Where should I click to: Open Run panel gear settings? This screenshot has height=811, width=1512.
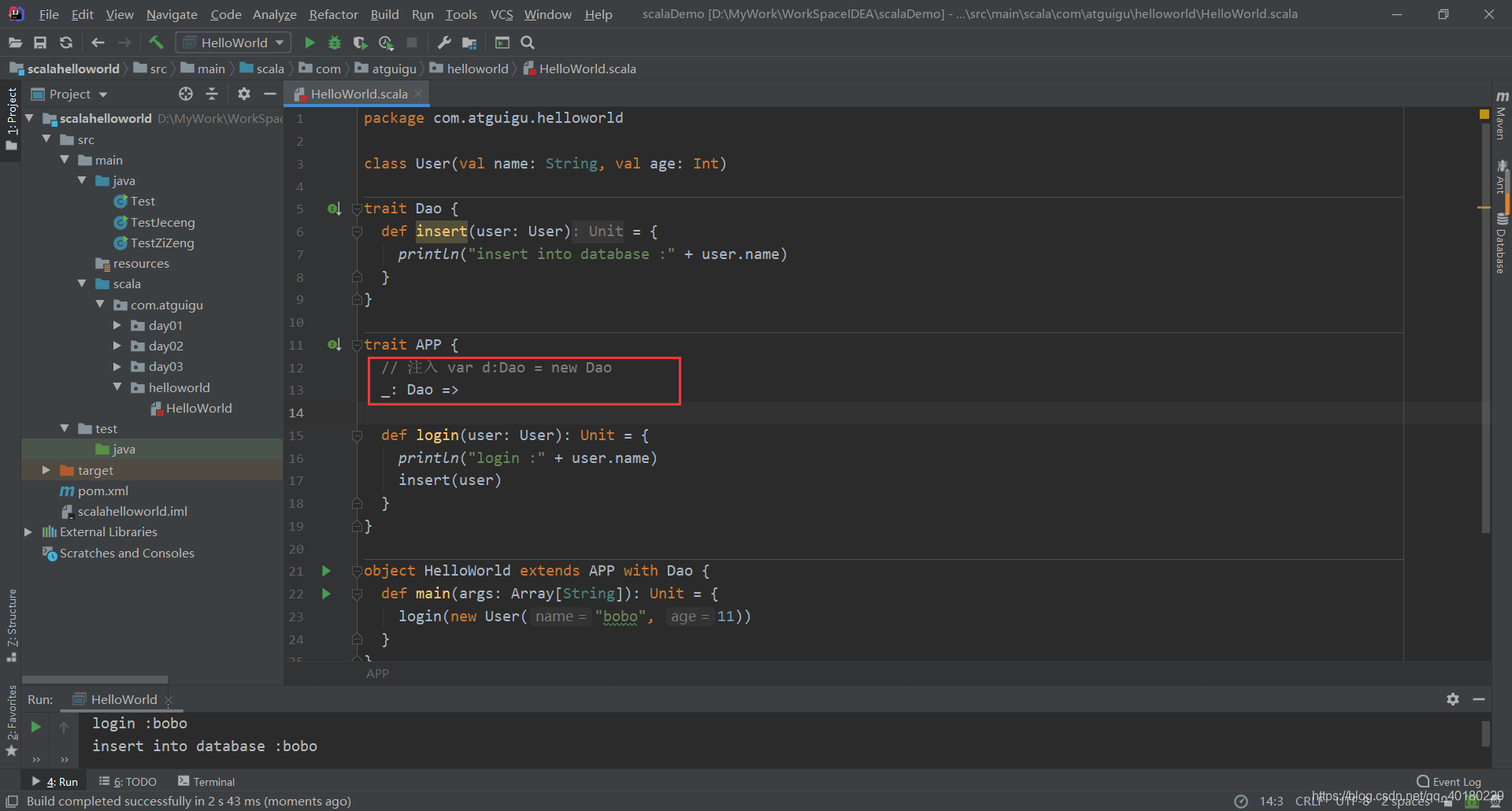(1453, 699)
